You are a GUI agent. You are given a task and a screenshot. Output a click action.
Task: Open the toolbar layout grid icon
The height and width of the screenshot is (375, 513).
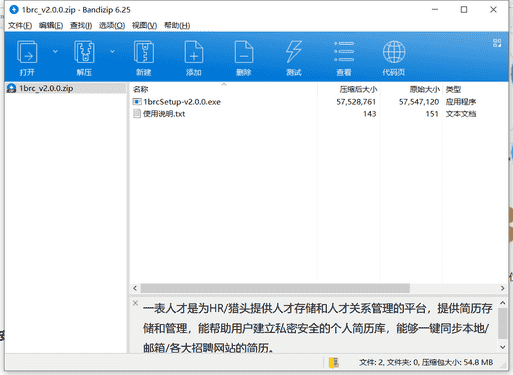coord(497,43)
